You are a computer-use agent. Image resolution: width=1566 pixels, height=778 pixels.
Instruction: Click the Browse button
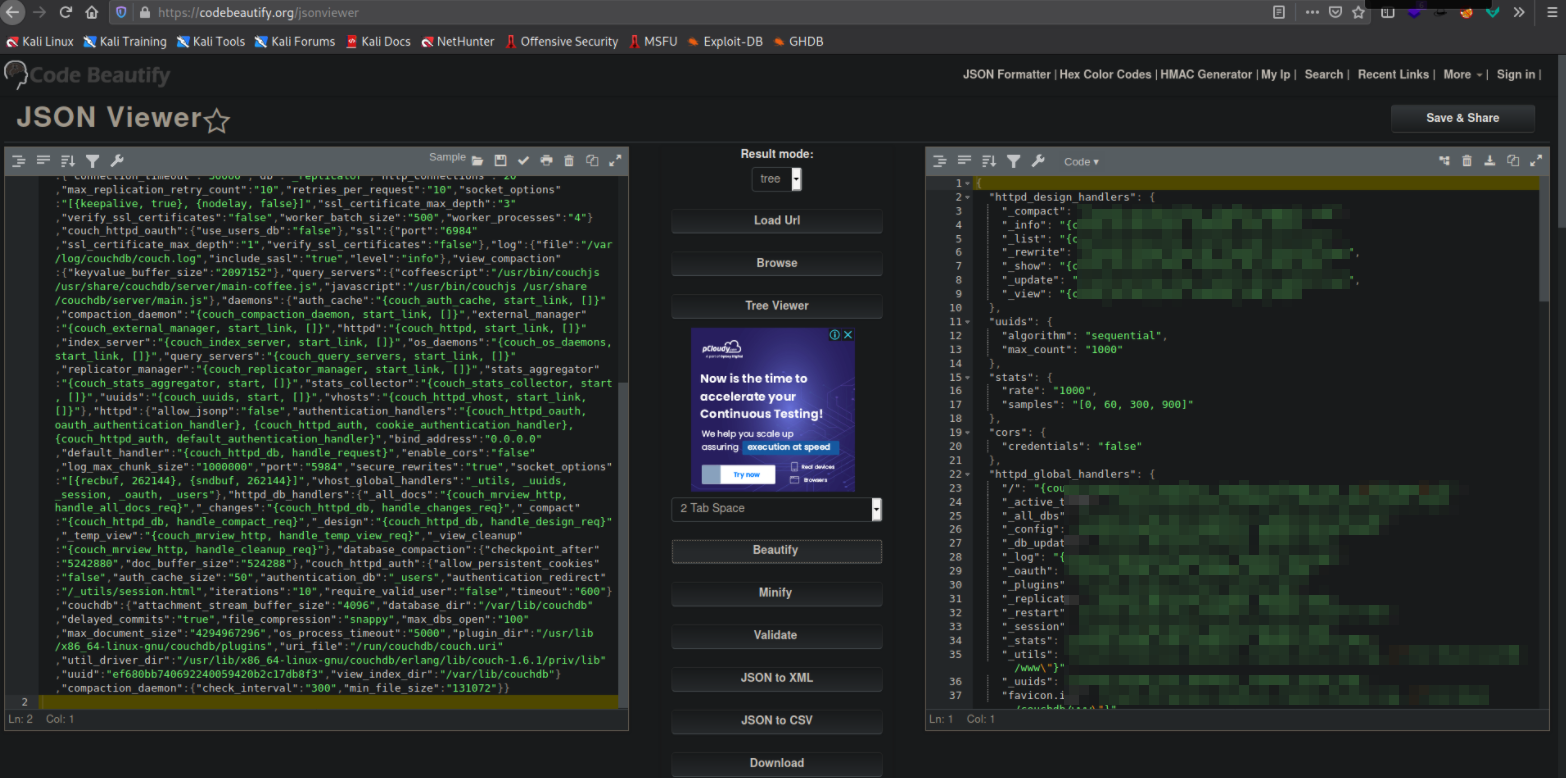point(777,263)
